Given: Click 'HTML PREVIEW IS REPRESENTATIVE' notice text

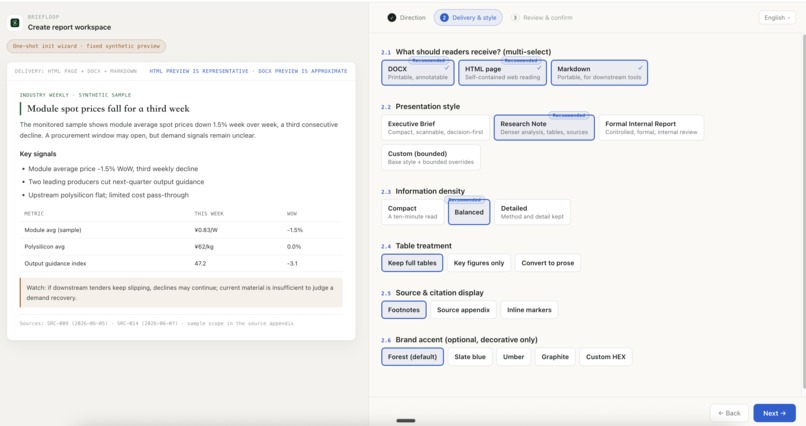Looking at the screenshot, I should coord(199,71).
